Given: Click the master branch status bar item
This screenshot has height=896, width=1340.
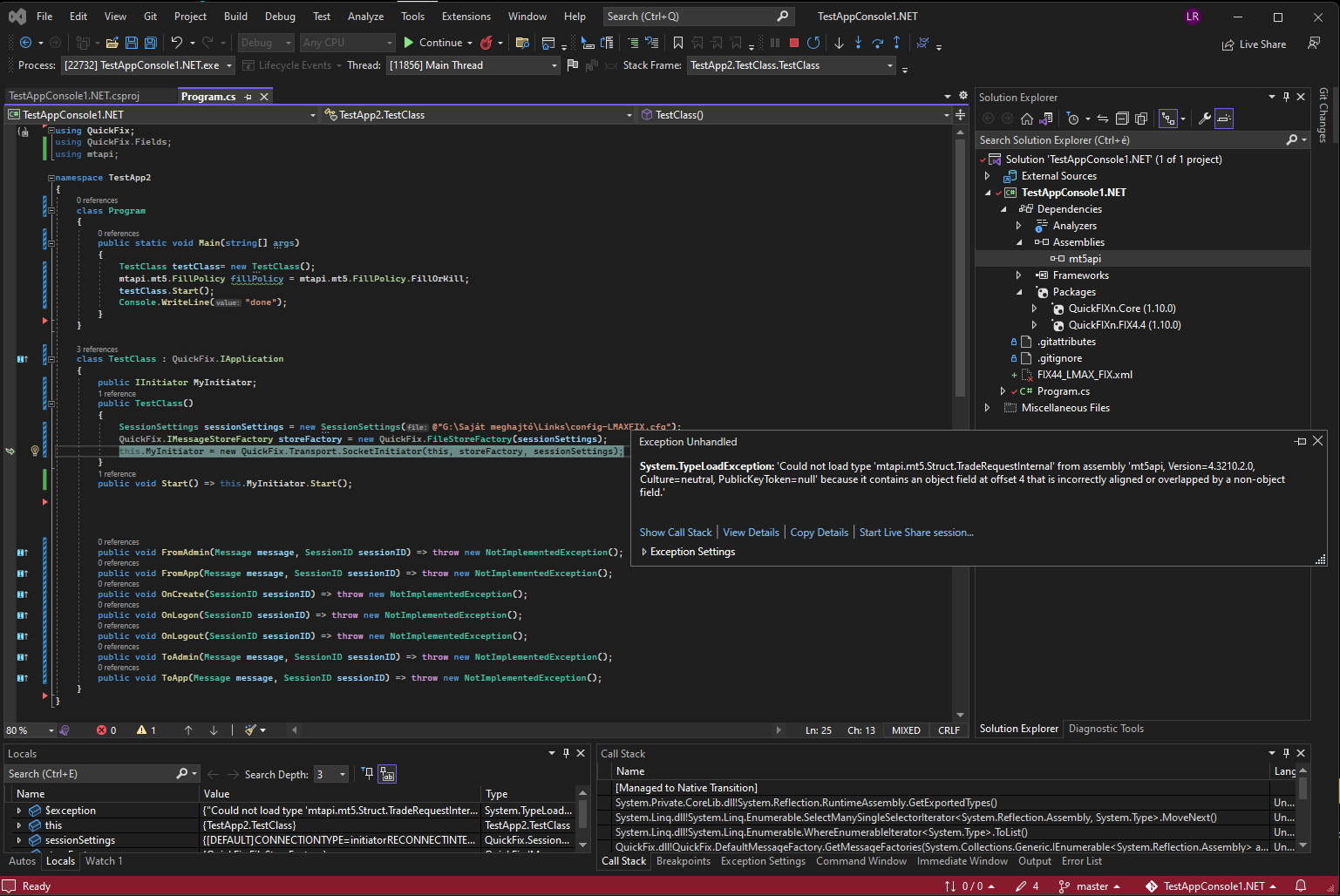Looking at the screenshot, I should point(1090,886).
